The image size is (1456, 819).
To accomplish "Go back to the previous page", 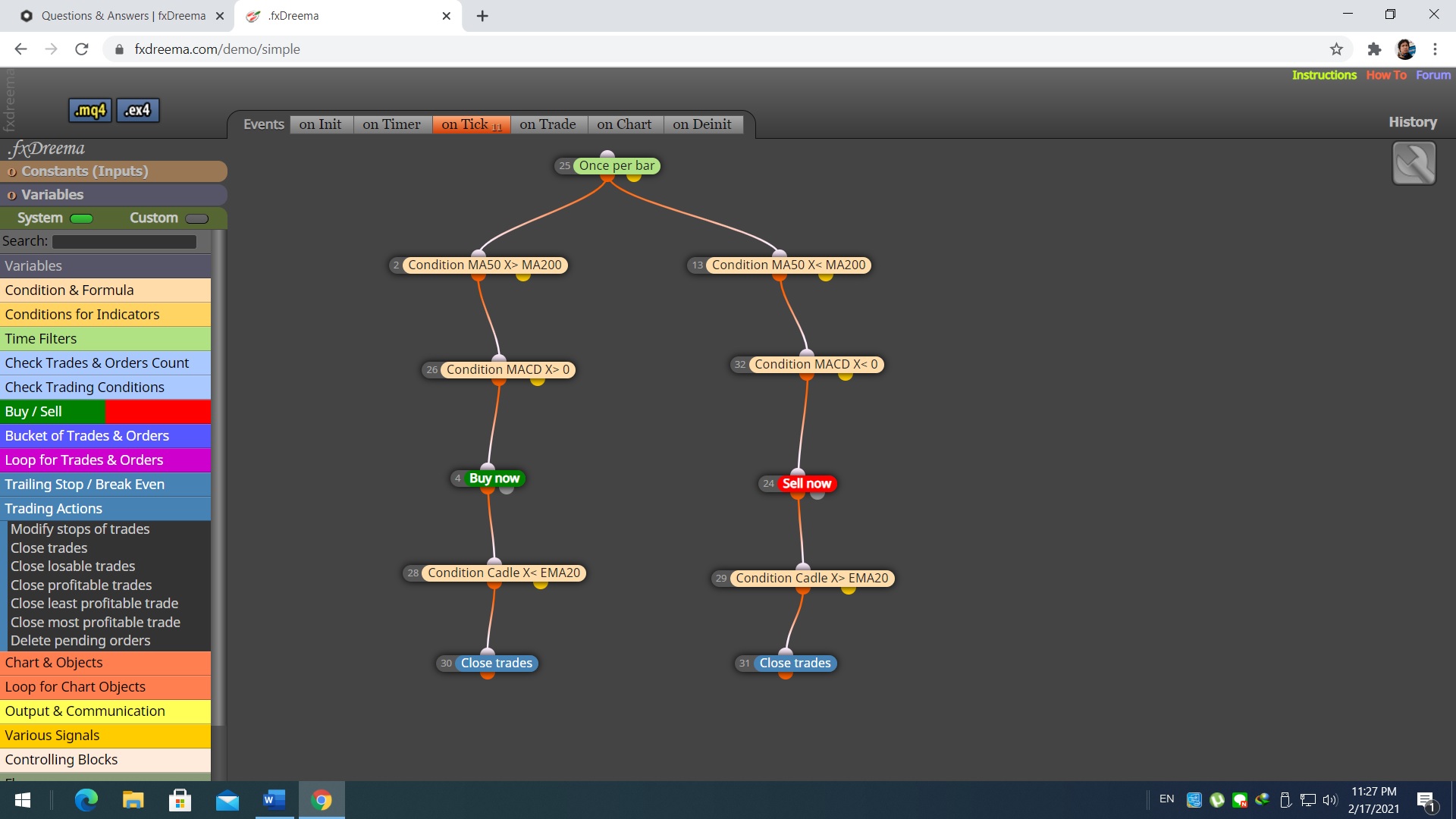I will [x=20, y=49].
